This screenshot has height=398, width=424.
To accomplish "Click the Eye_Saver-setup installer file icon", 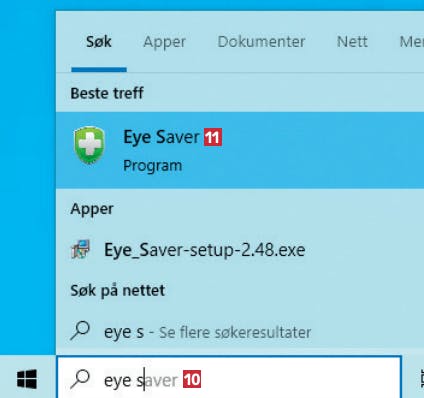I will tap(80, 250).
